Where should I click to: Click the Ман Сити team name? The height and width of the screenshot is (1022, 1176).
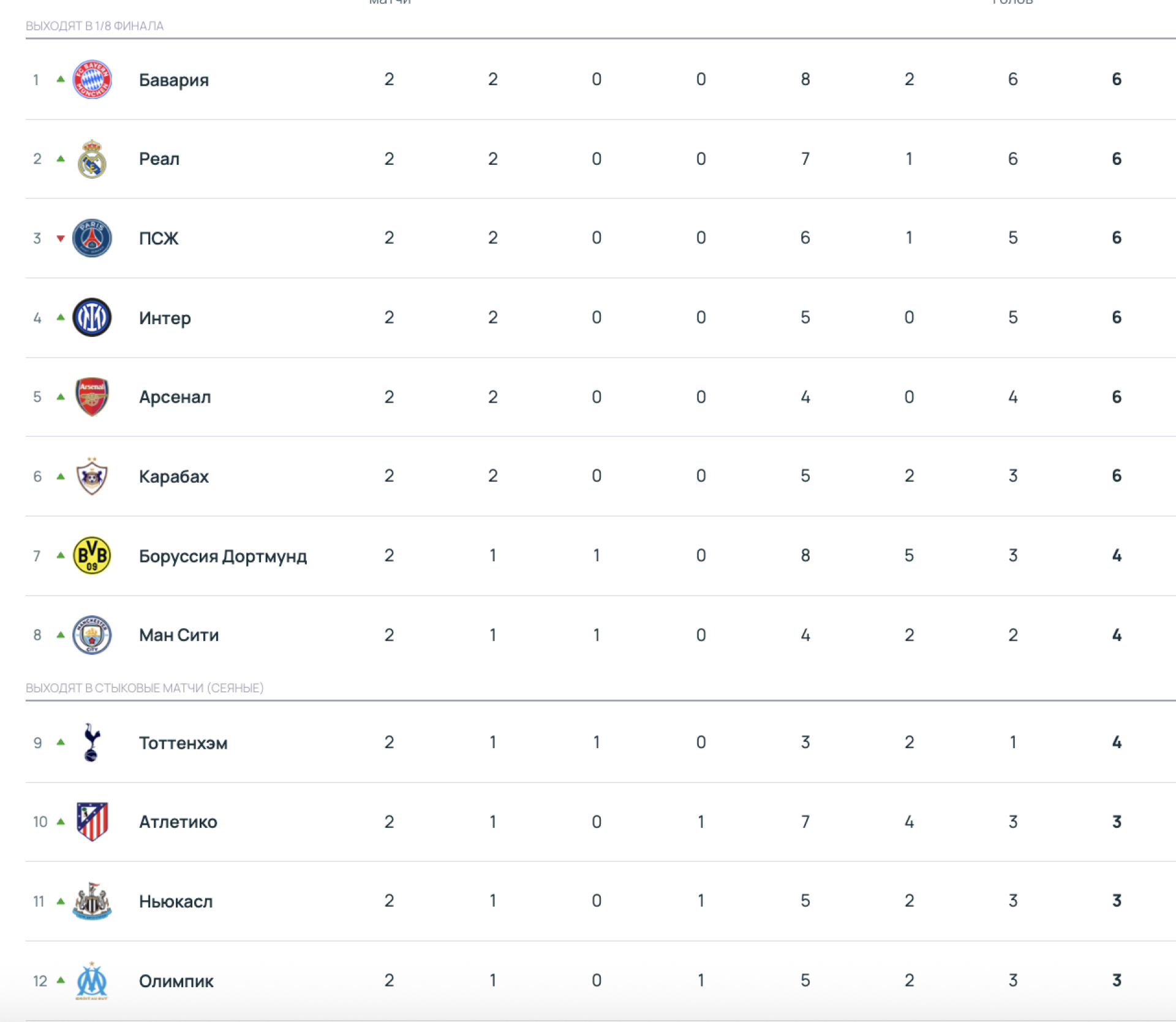179,635
